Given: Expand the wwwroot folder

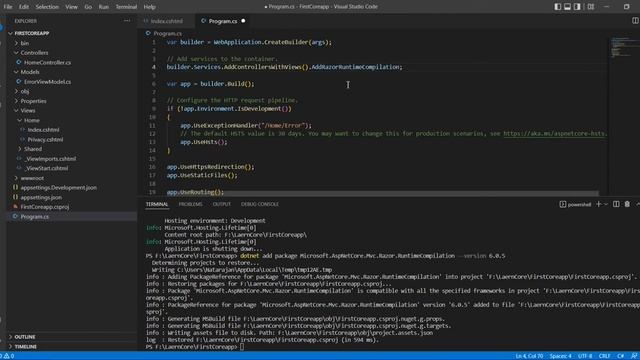Looking at the screenshot, I should [16, 178].
